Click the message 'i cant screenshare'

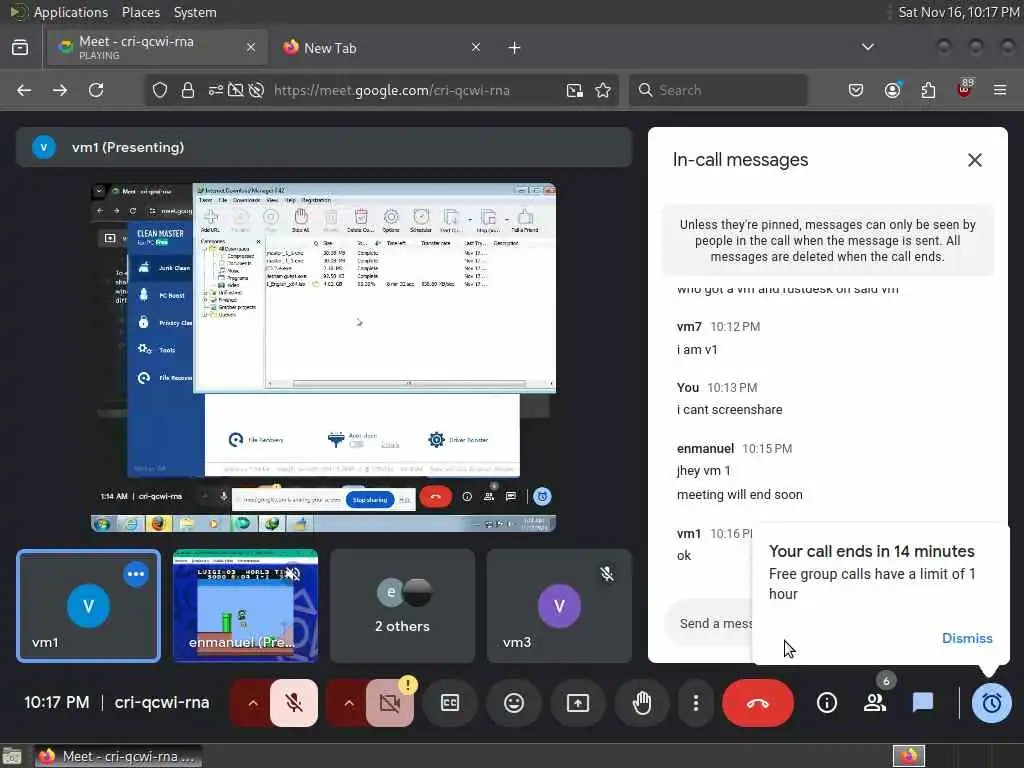coord(729,409)
